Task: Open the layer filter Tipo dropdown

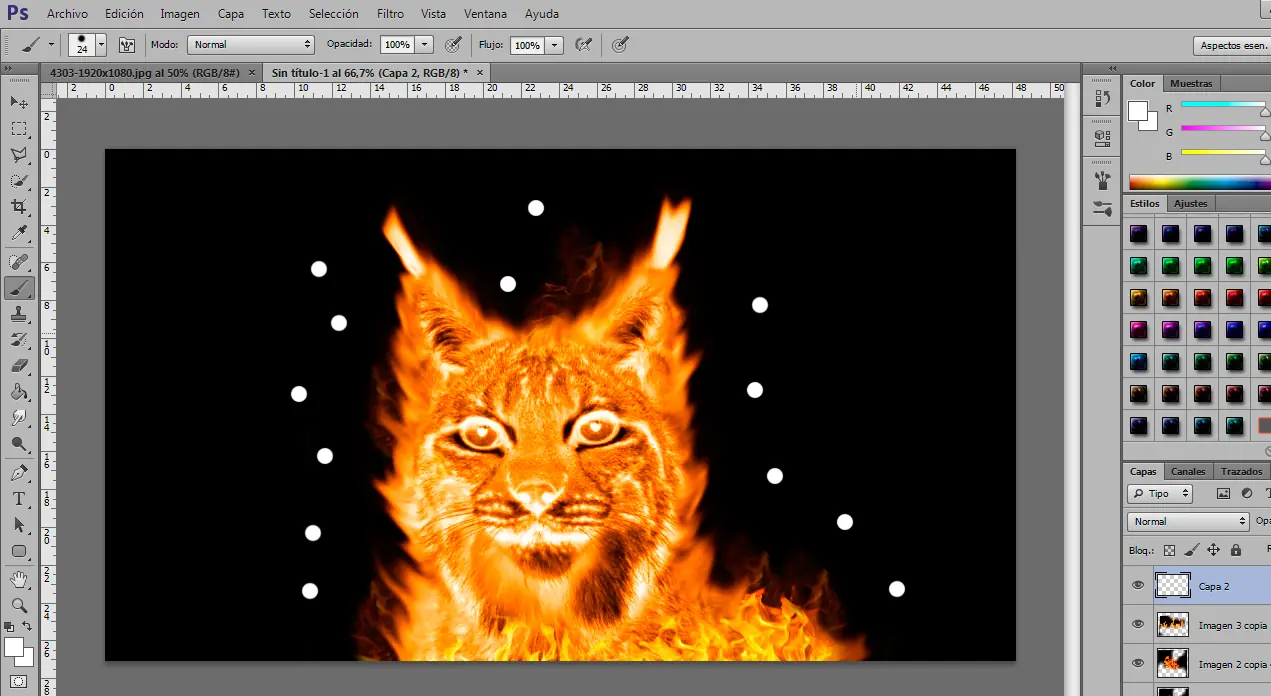Action: [x=1160, y=494]
